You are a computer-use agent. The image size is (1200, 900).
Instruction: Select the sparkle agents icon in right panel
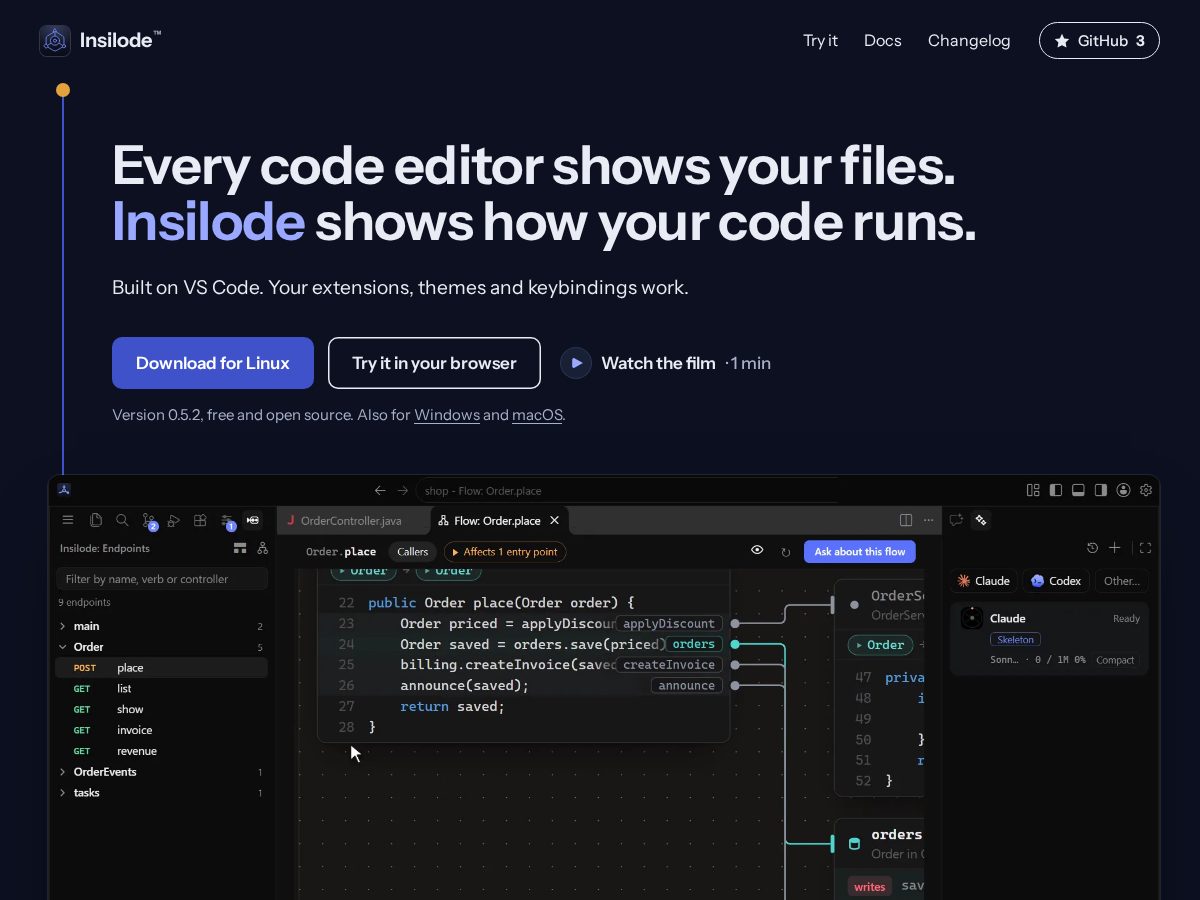point(981,520)
